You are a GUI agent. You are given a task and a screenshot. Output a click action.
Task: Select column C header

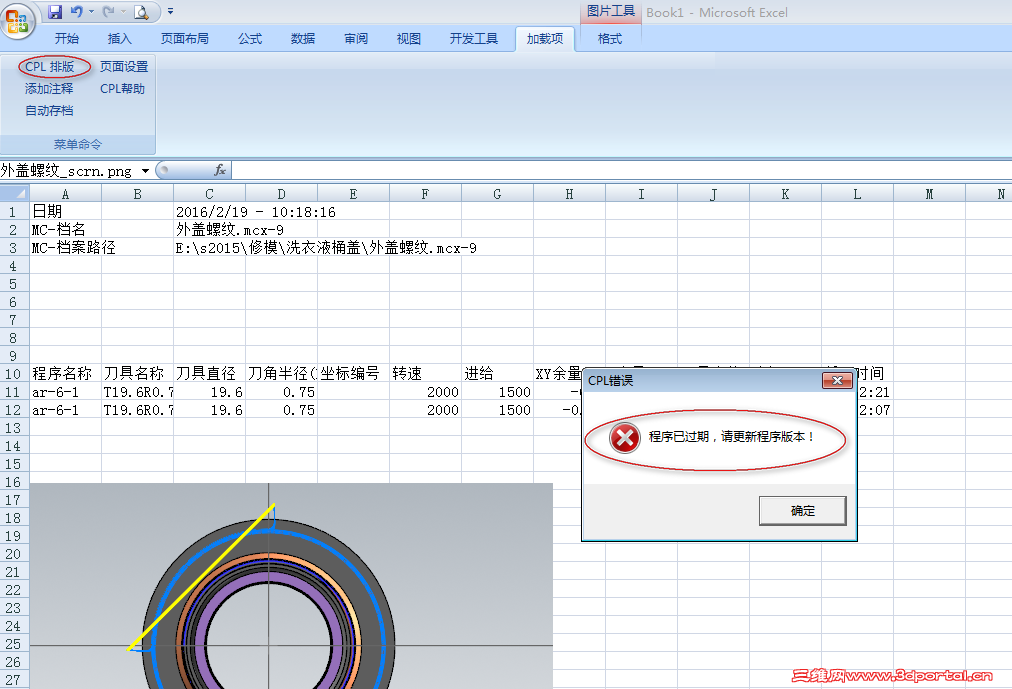click(209, 194)
